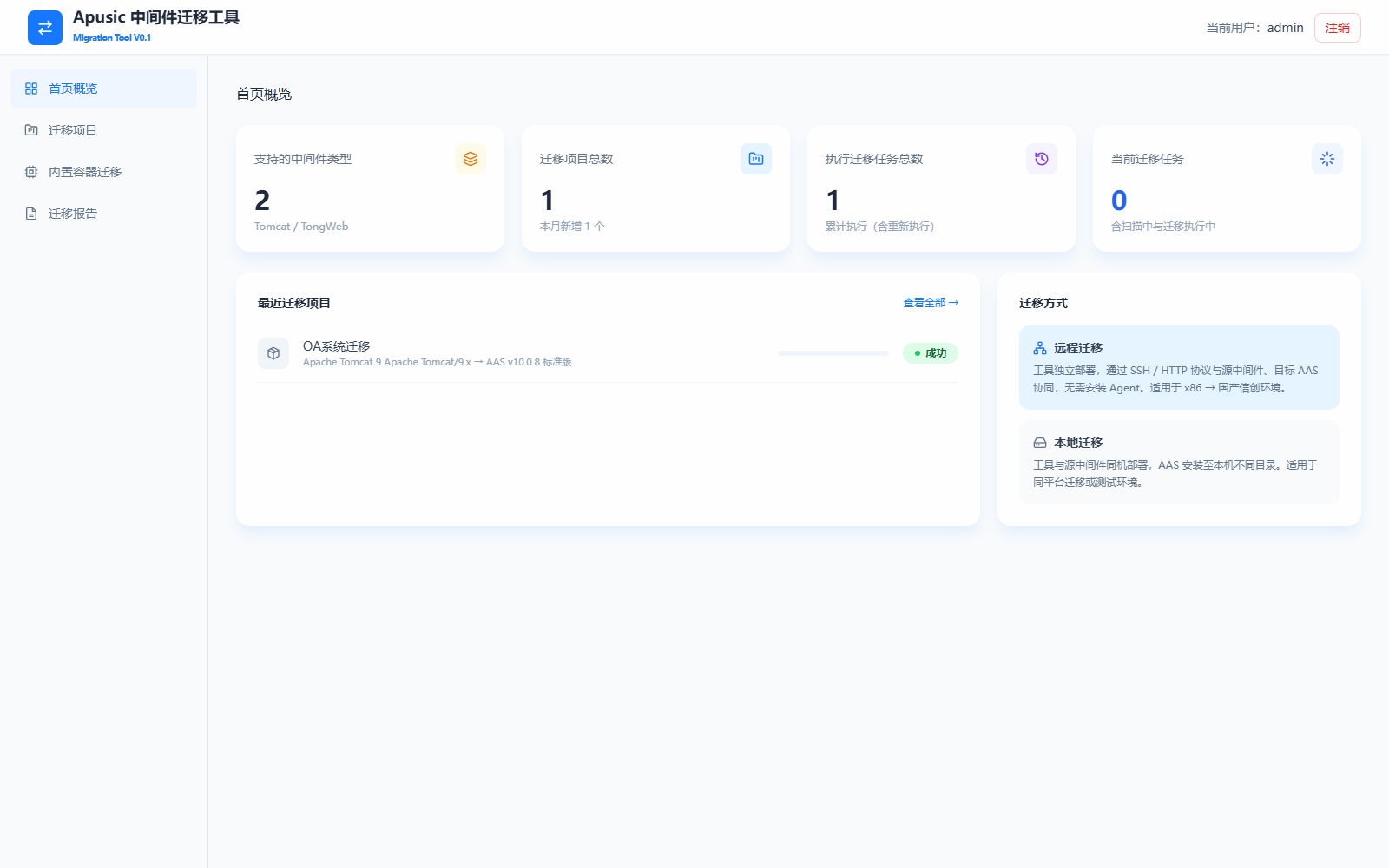Click the 当前用户: admin text
This screenshot has height=868, width=1389.
[1255, 28]
